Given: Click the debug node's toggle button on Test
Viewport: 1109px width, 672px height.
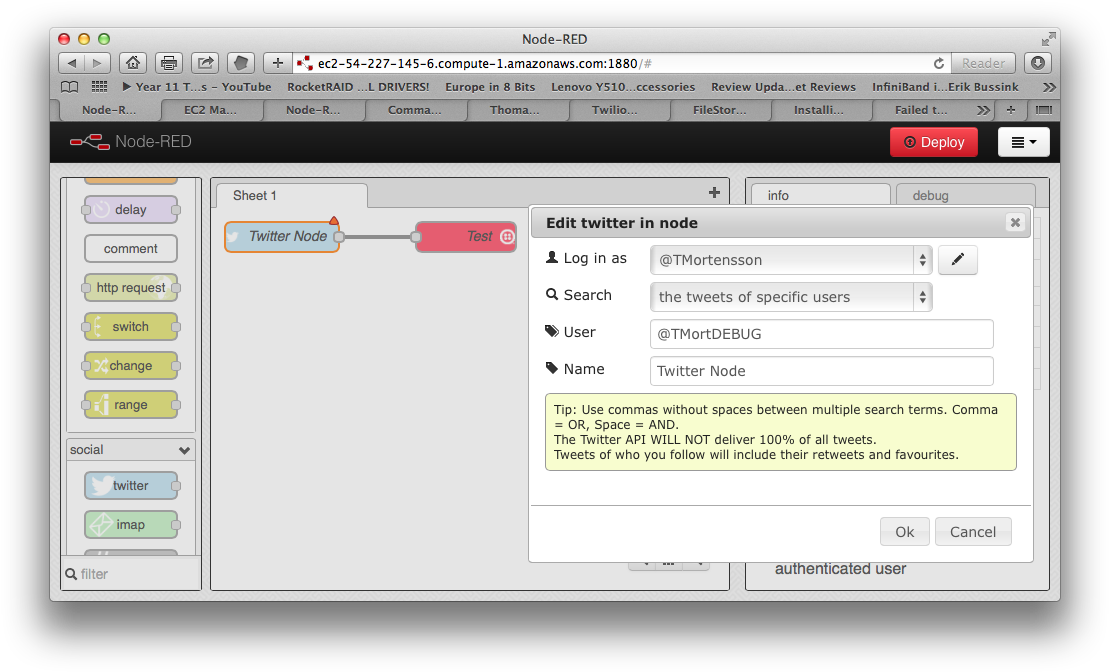Looking at the screenshot, I should [507, 237].
